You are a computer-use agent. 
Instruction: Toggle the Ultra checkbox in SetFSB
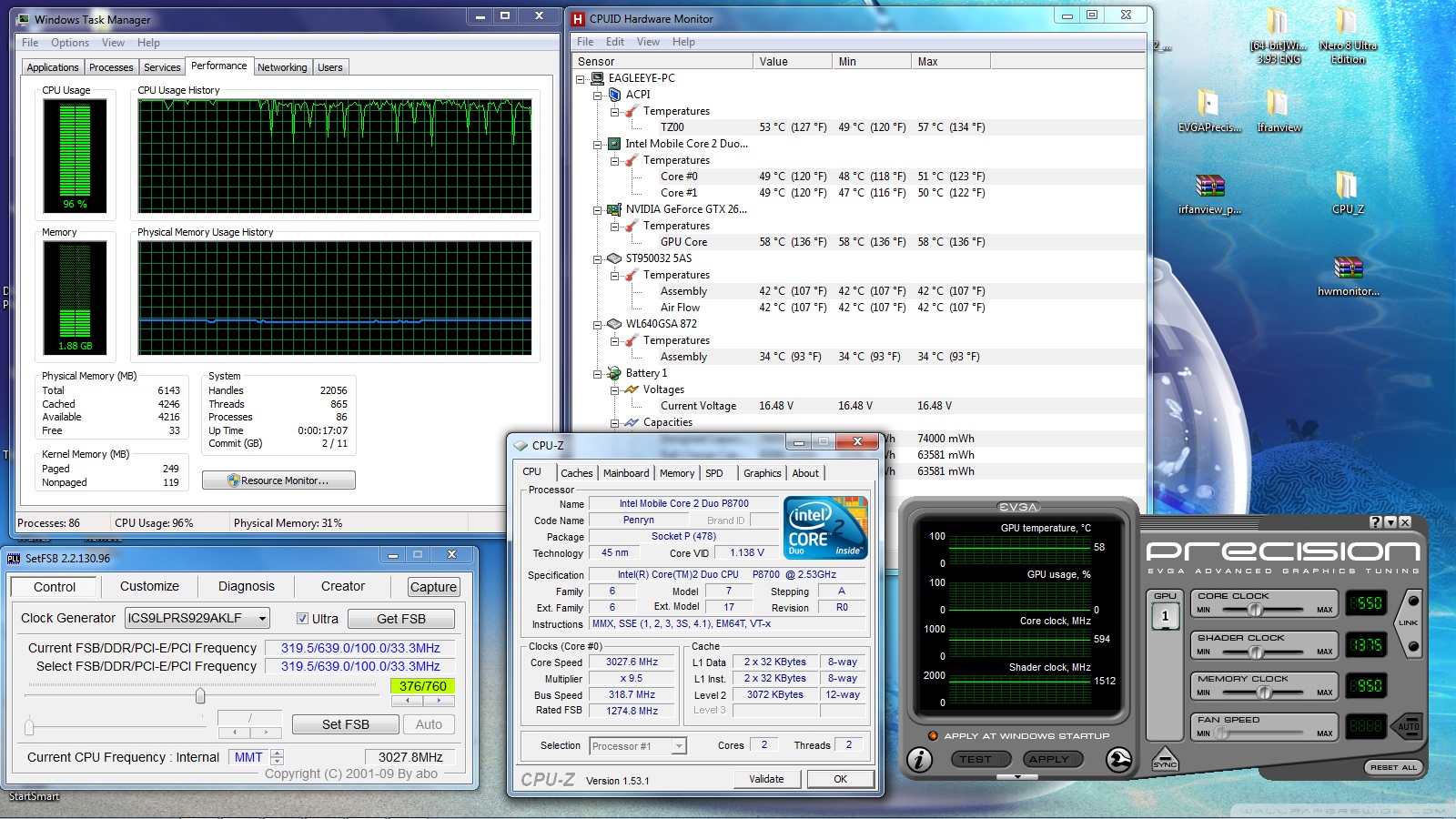[x=302, y=619]
